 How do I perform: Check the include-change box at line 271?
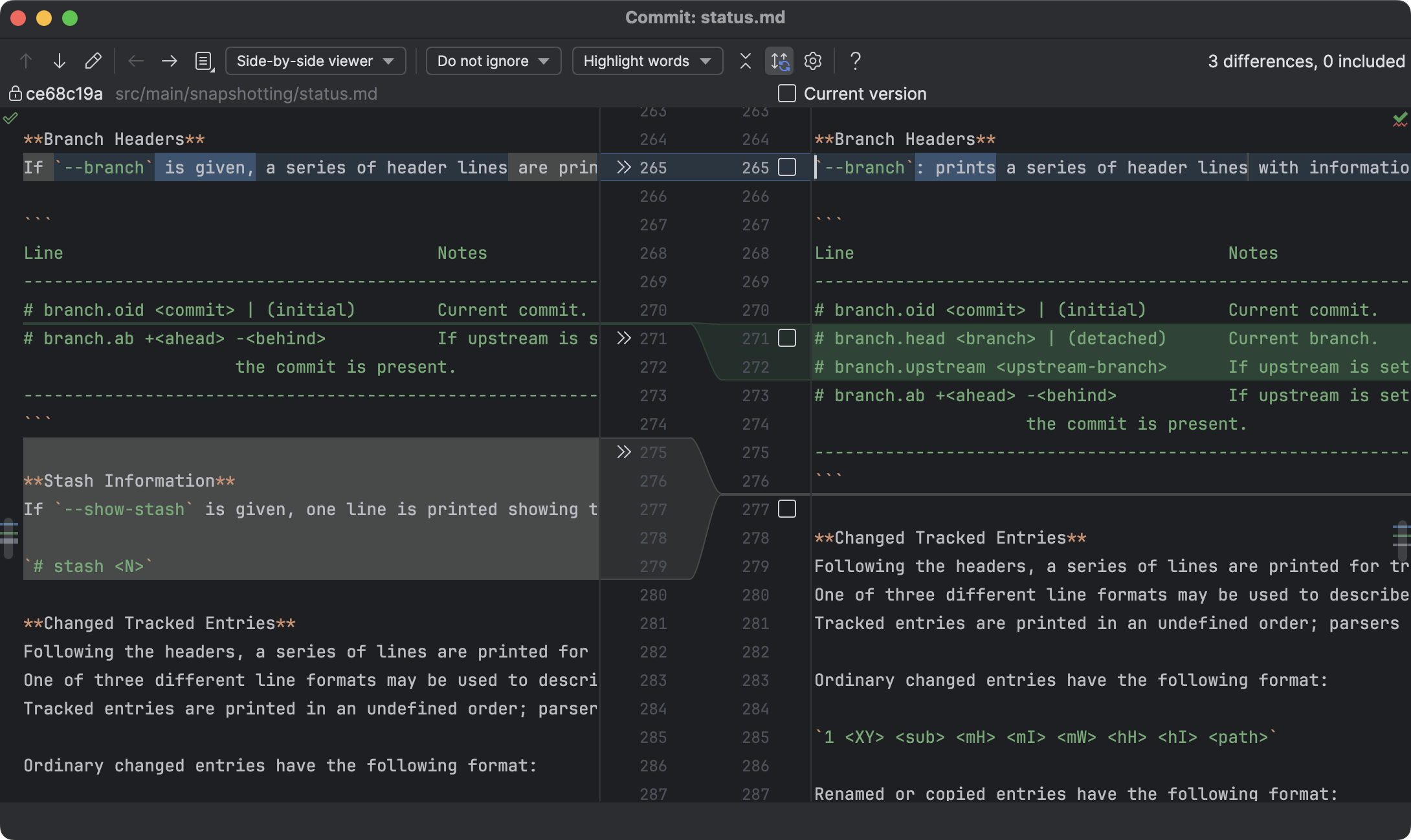(788, 338)
